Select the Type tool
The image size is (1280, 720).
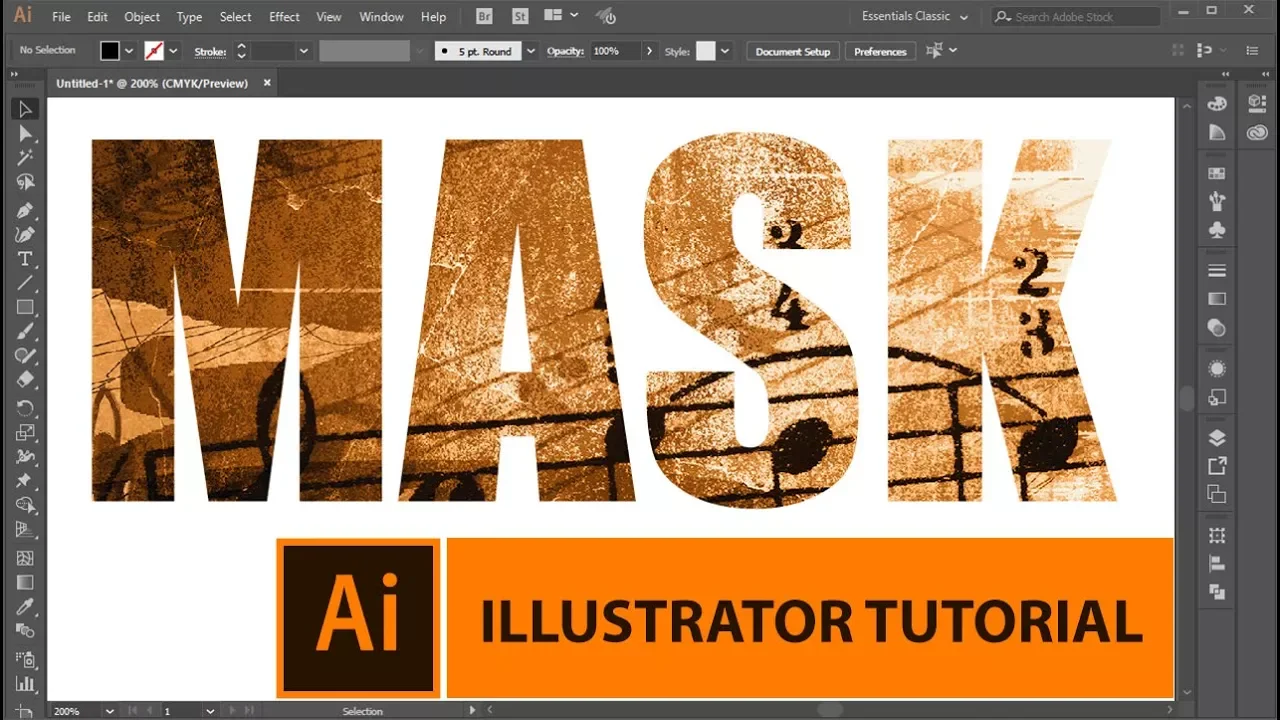(26, 259)
